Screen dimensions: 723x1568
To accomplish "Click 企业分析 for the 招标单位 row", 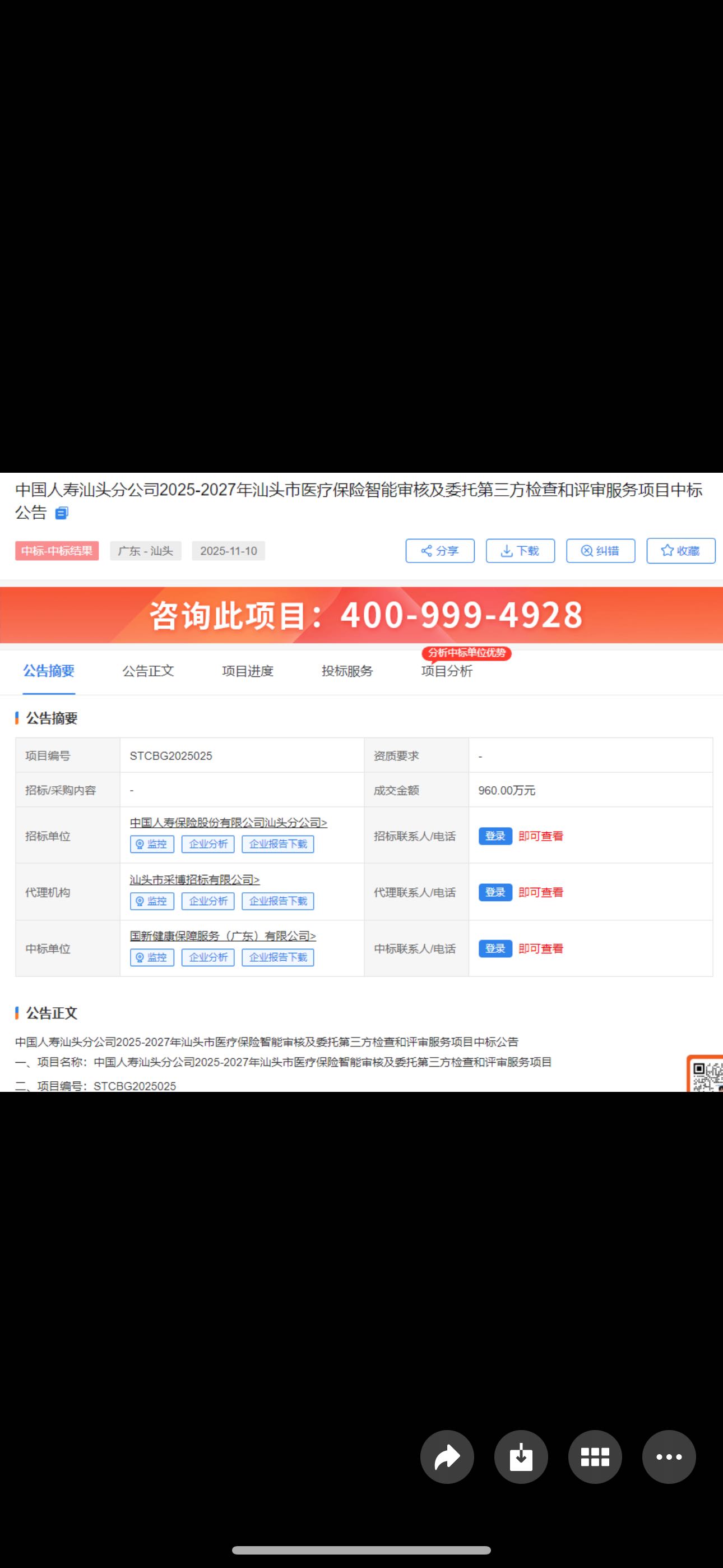I will pos(208,844).
